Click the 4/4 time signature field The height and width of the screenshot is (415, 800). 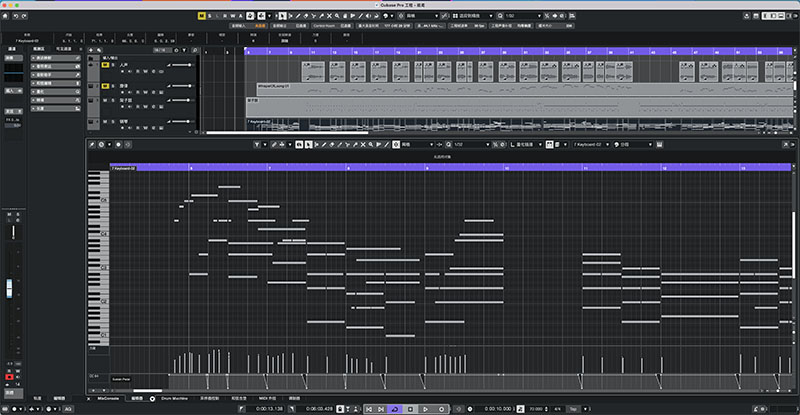coord(557,409)
